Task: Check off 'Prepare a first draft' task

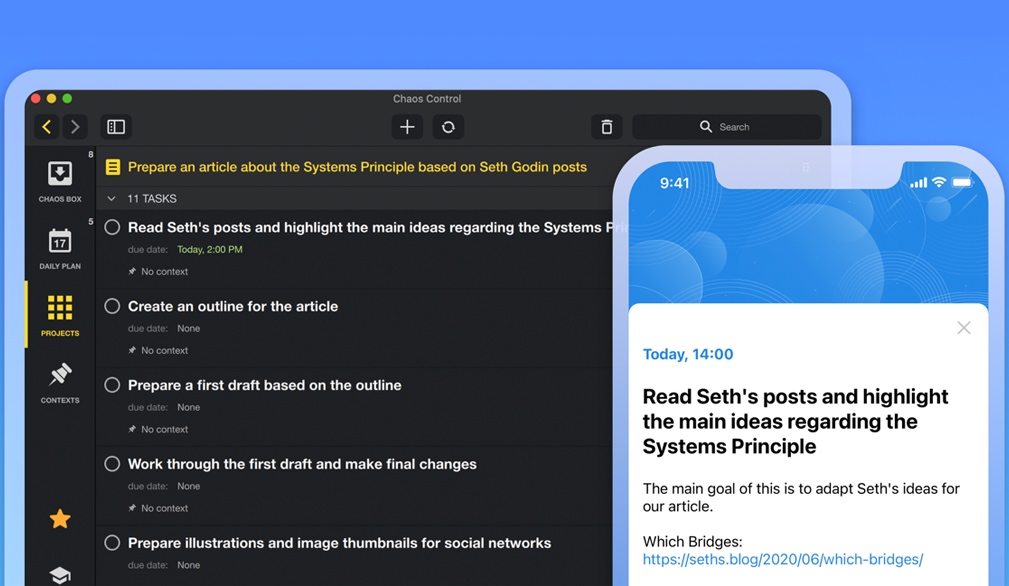Action: [112, 385]
